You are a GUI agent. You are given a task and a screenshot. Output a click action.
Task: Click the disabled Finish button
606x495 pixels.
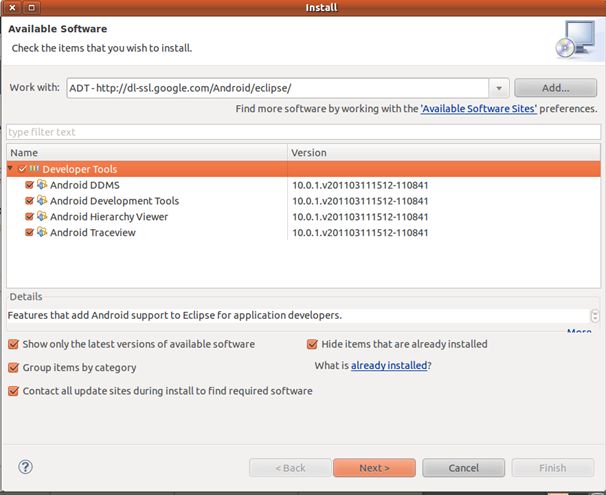[553, 468]
